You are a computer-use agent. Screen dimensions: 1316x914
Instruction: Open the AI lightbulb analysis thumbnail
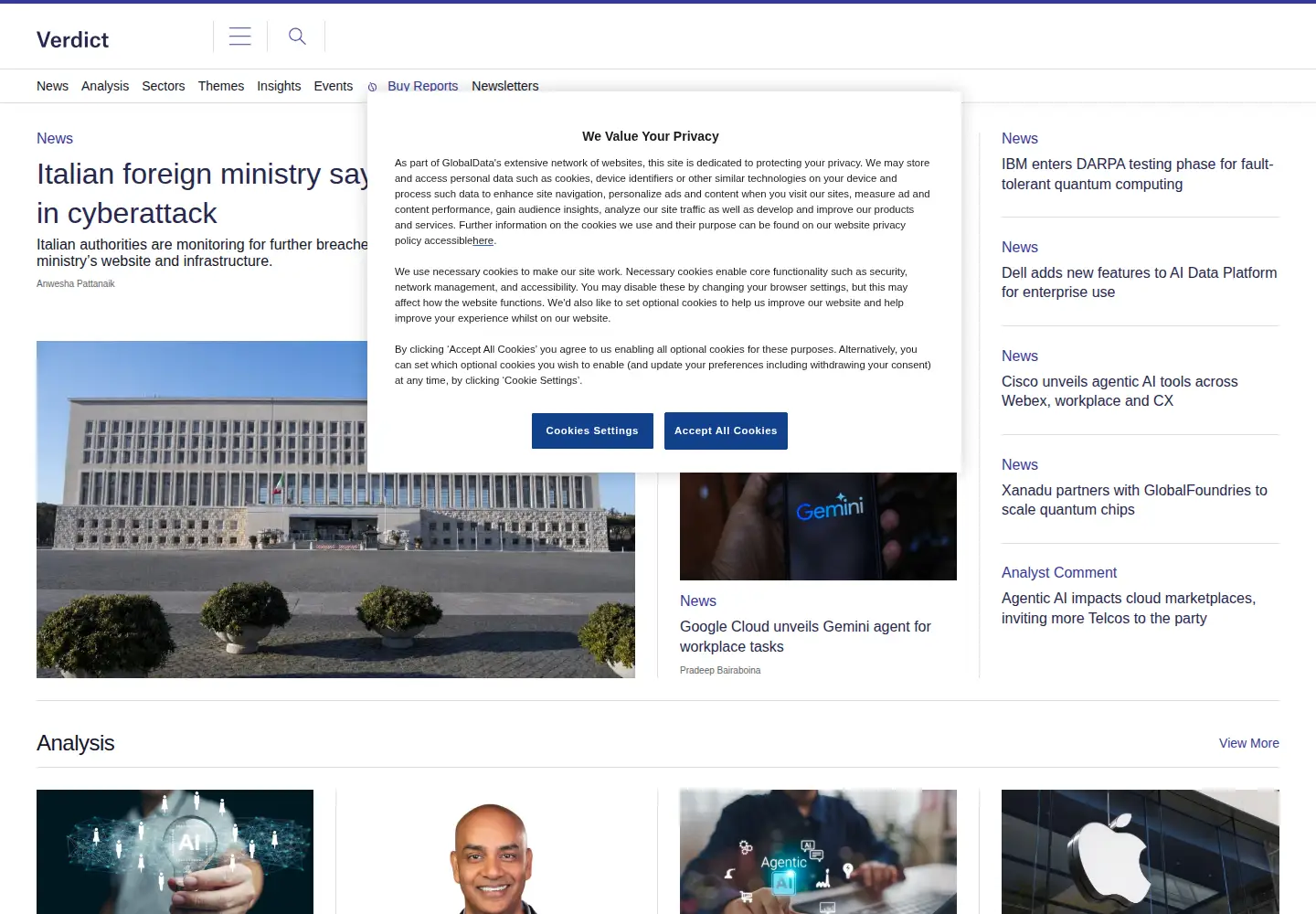point(175,852)
